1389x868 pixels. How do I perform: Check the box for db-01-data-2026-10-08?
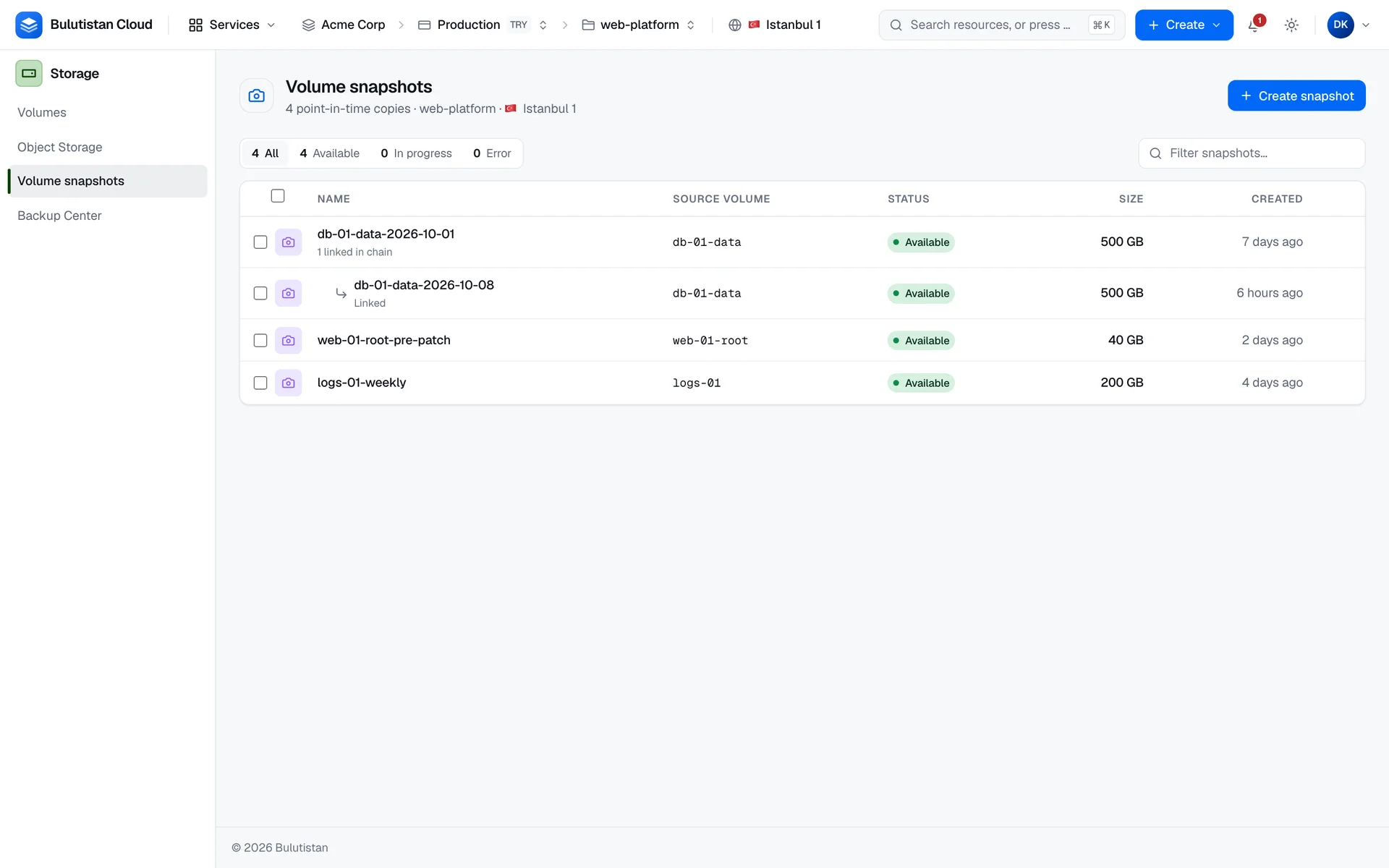pos(260,293)
